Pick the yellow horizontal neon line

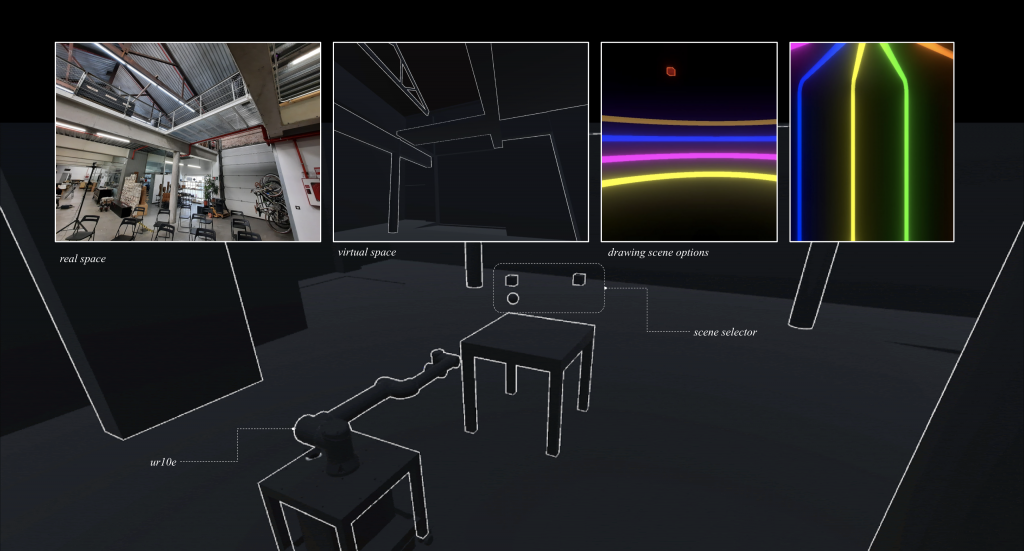tap(688, 180)
